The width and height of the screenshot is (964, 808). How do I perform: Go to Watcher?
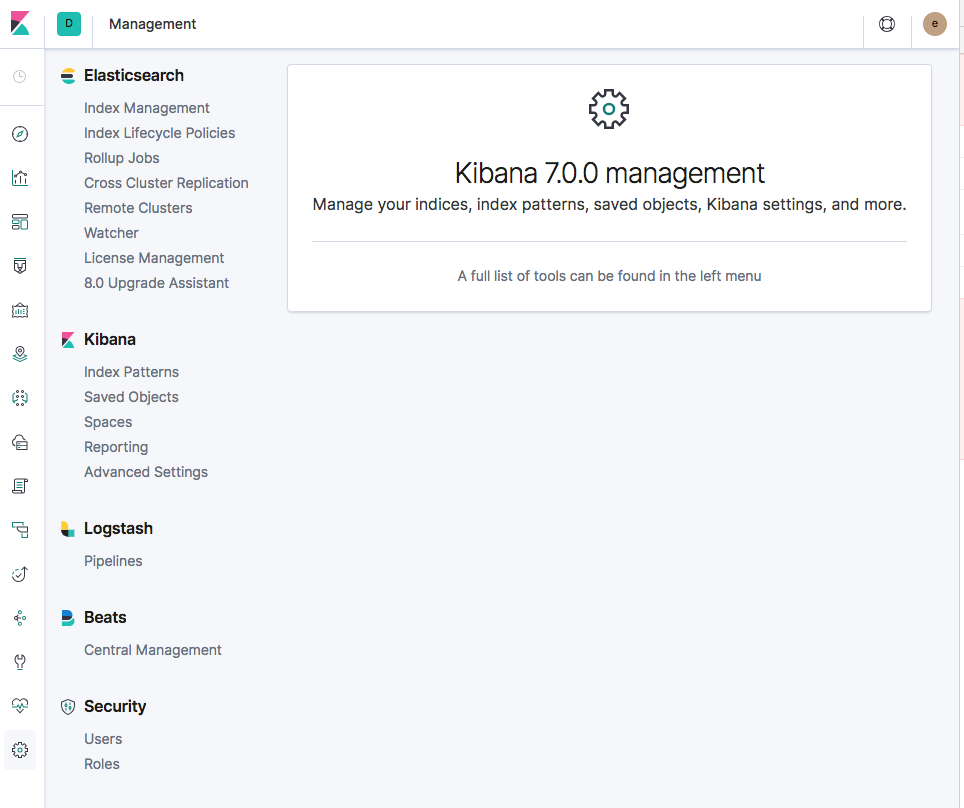click(111, 233)
